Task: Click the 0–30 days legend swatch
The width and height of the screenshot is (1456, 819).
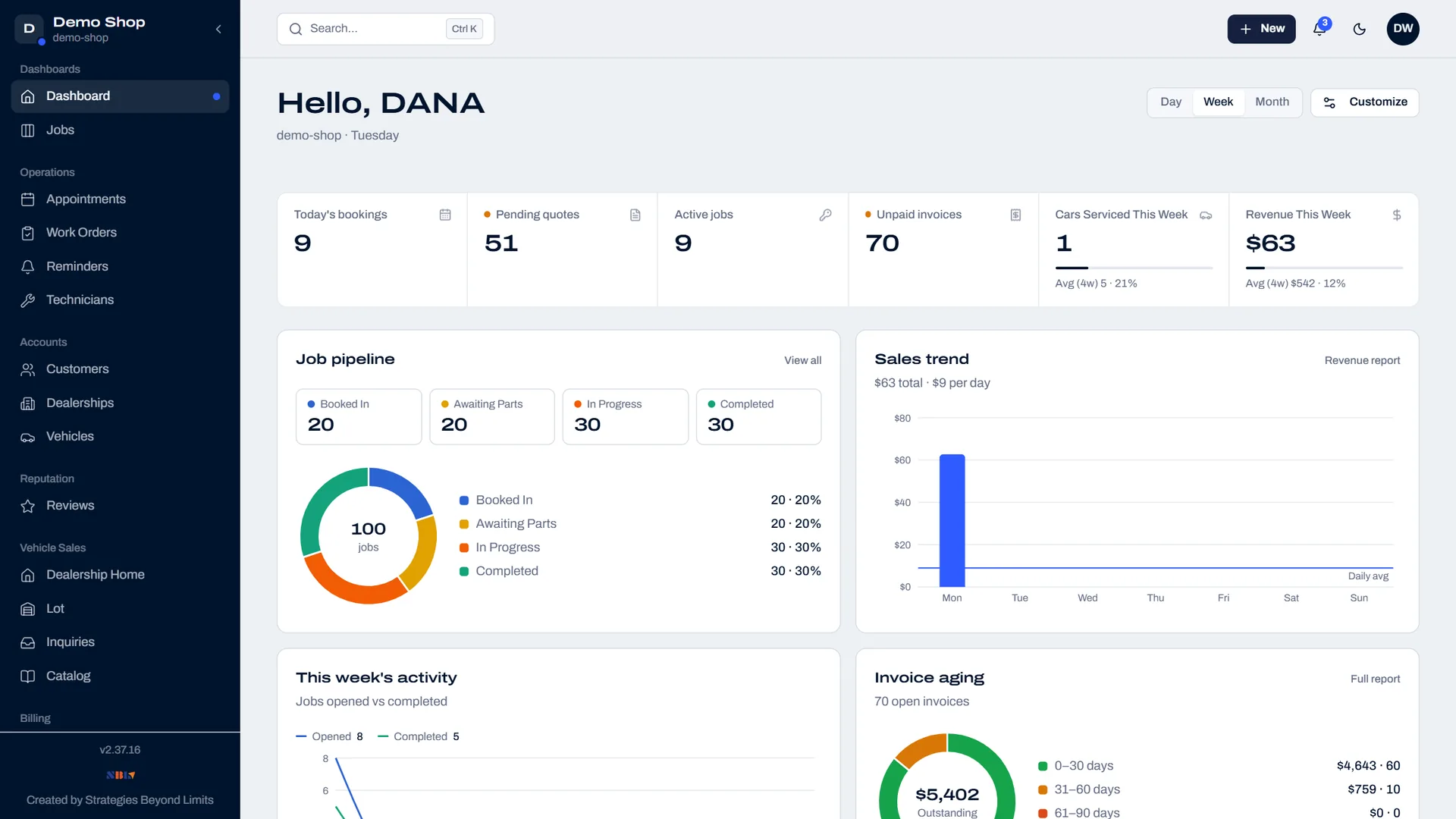Action: click(1043, 766)
